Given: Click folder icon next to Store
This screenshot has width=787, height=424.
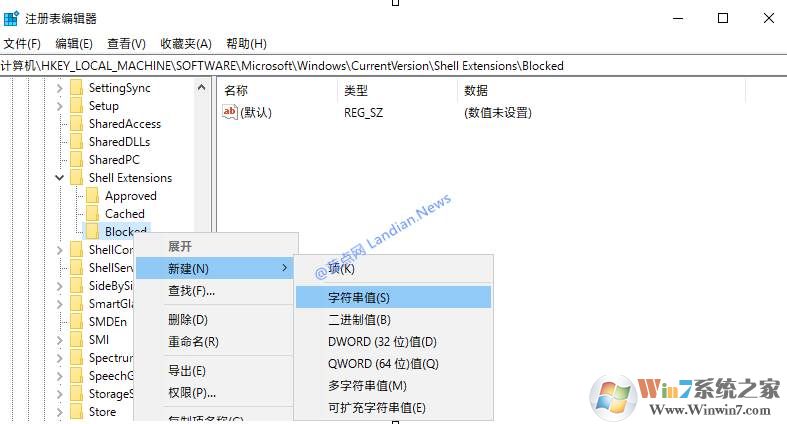Looking at the screenshot, I should point(77,411).
